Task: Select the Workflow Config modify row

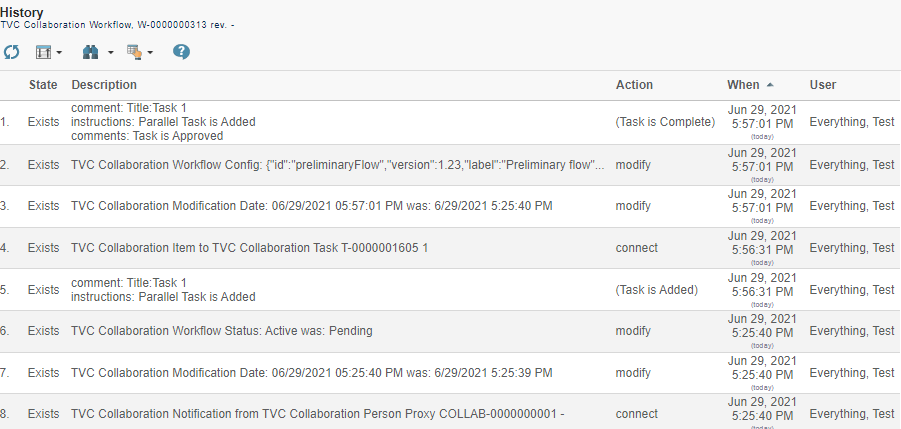Action: pos(337,165)
